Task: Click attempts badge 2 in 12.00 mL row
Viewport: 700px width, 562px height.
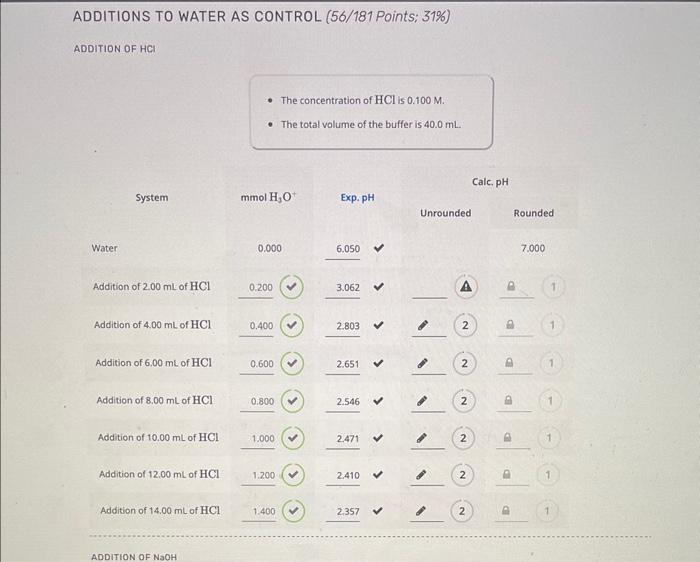Action: 462,475
